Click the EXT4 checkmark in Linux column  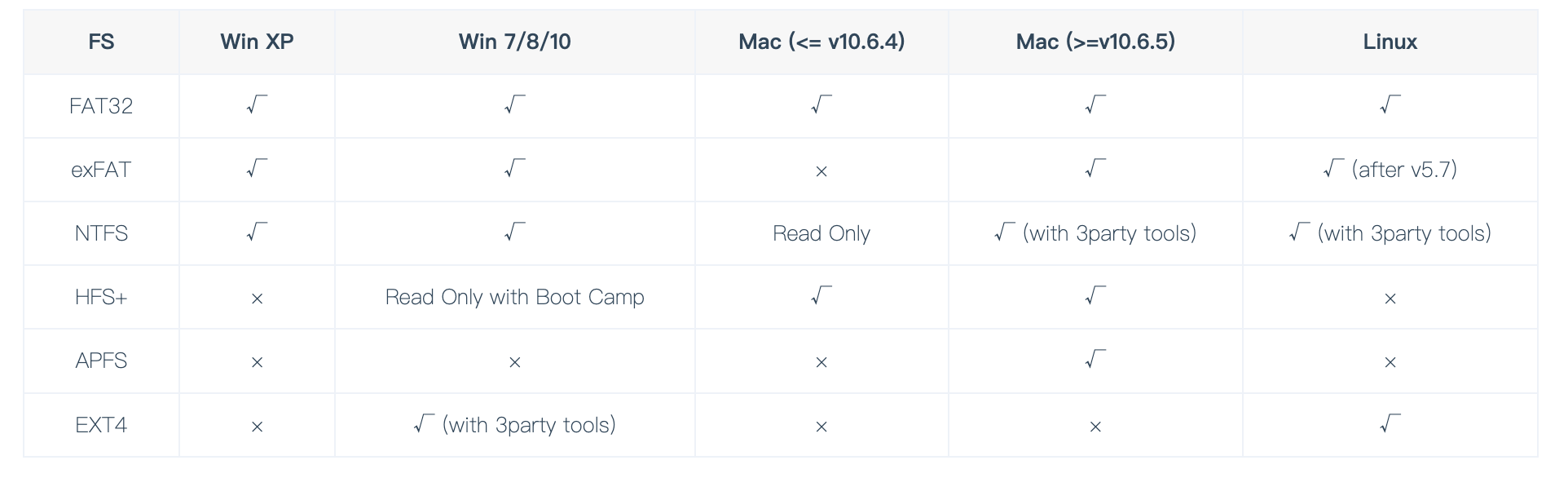pos(1390,424)
